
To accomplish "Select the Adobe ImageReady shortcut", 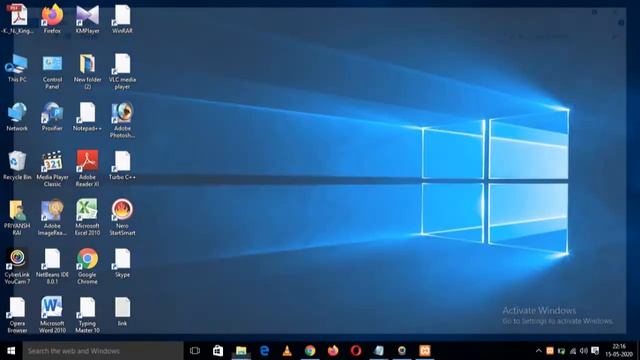I will (52, 217).
